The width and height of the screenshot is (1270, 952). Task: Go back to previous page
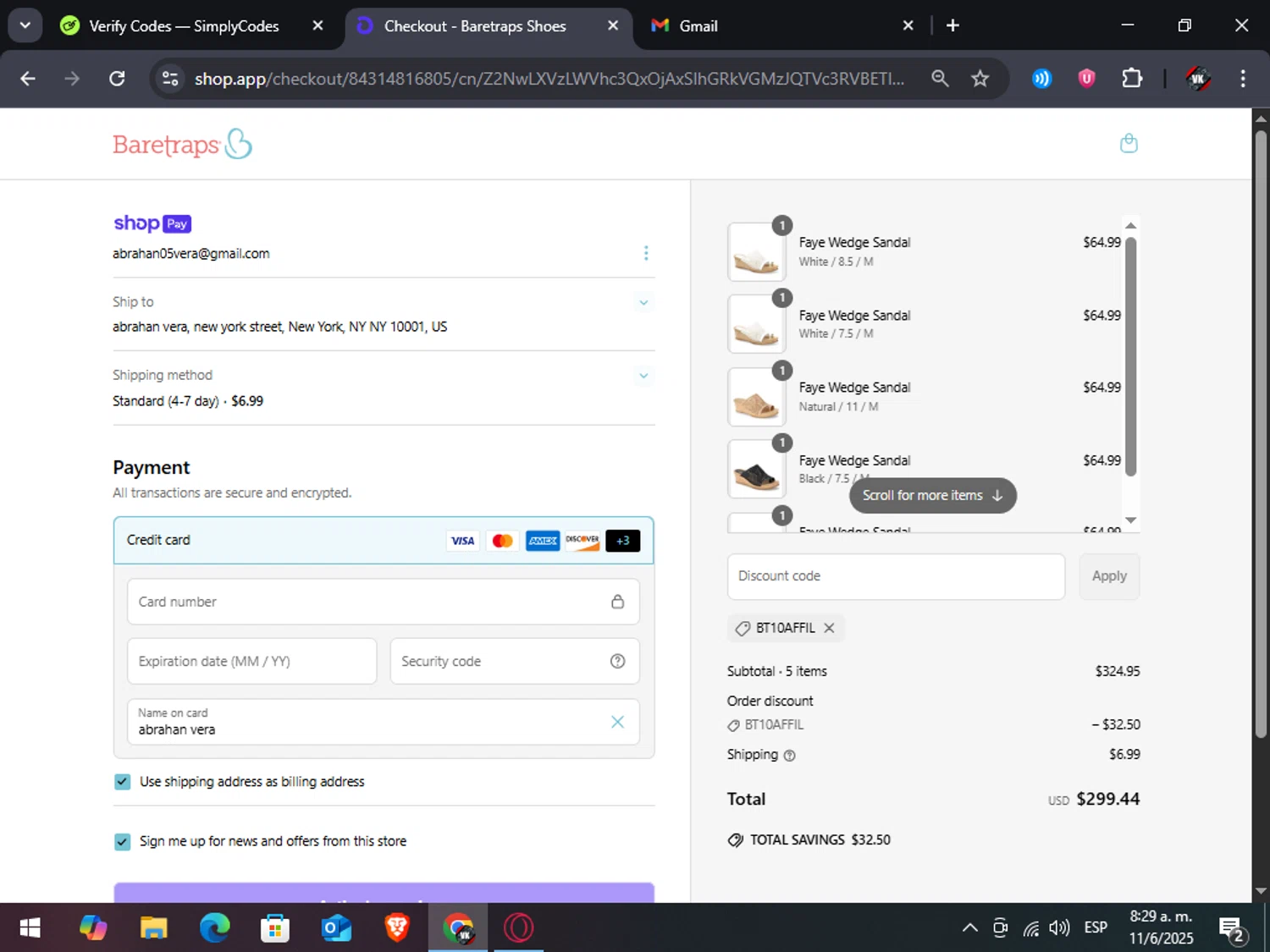pyautogui.click(x=28, y=79)
